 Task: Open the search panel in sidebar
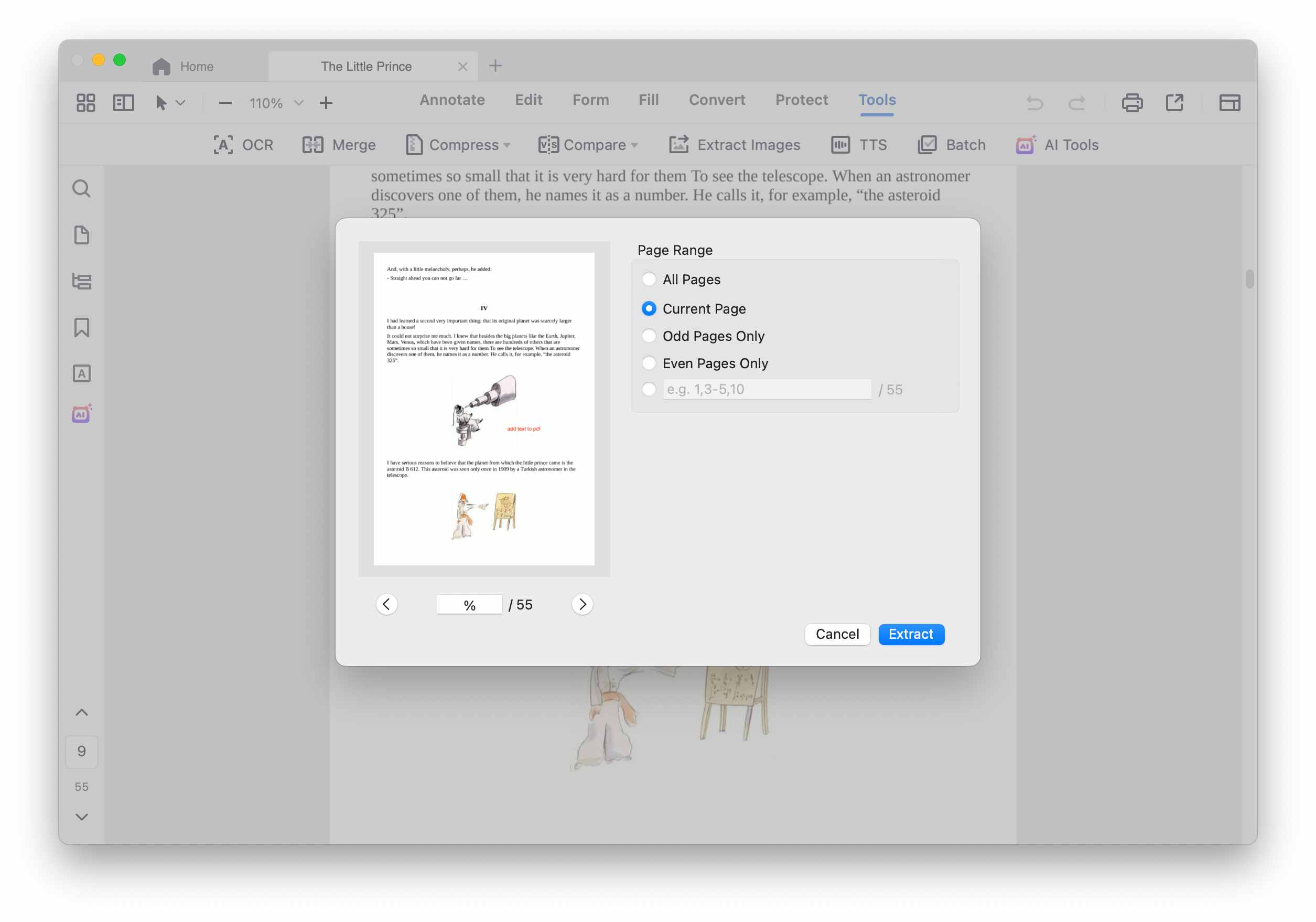(81, 189)
